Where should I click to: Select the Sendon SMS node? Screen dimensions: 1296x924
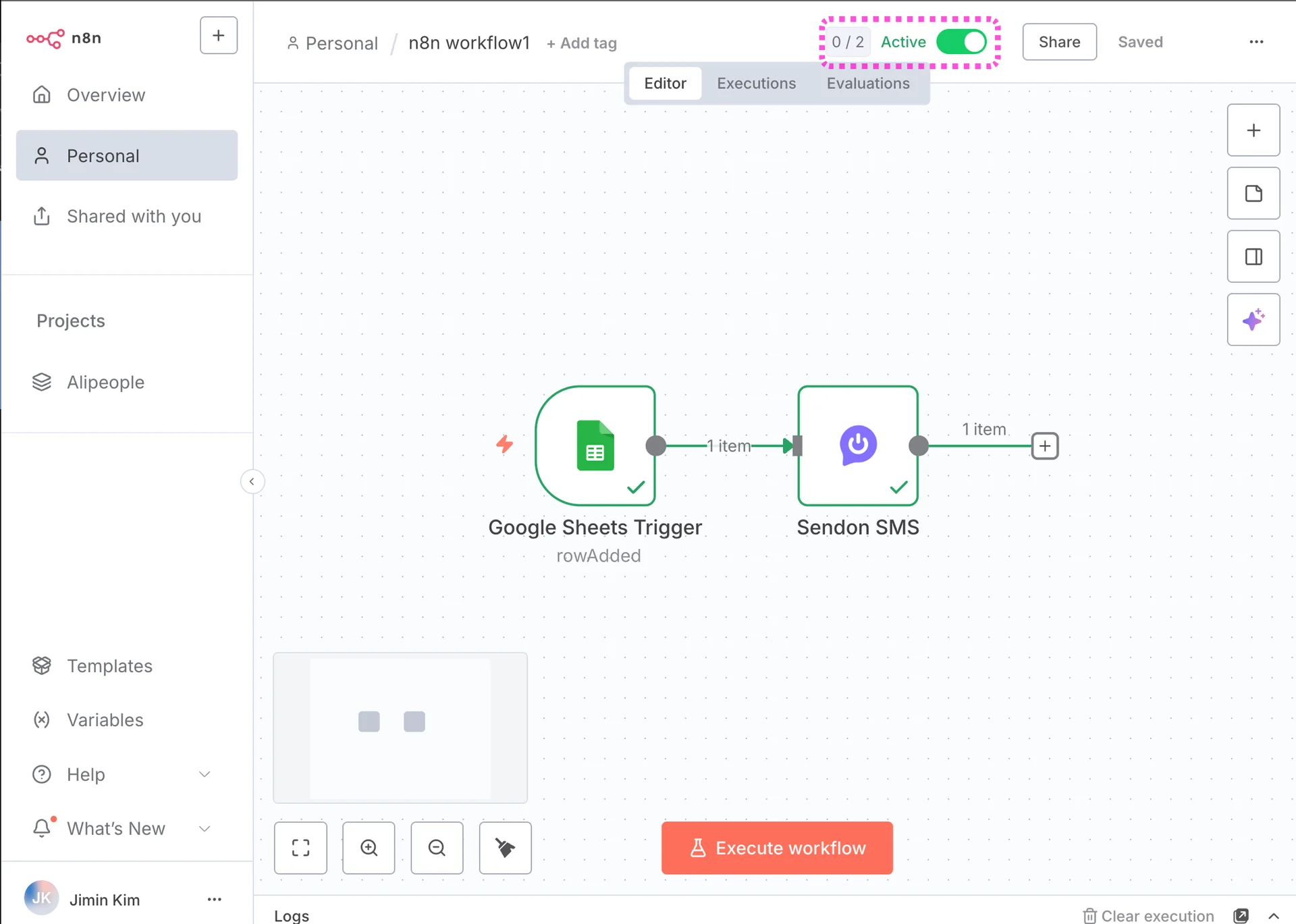pyautogui.click(x=857, y=445)
